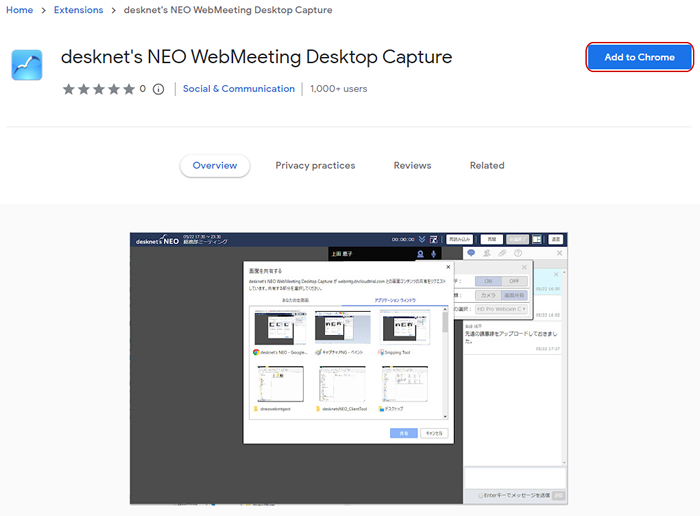Click the '1,000+ users' text

click(339, 89)
